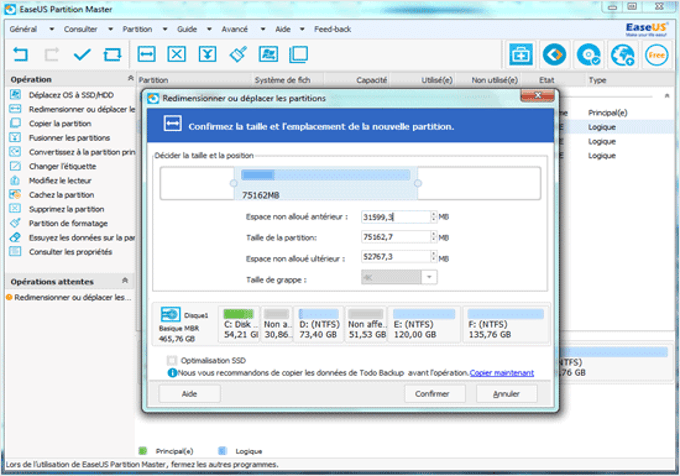Click the Annuler button
This screenshot has width=680, height=476.
coord(506,394)
